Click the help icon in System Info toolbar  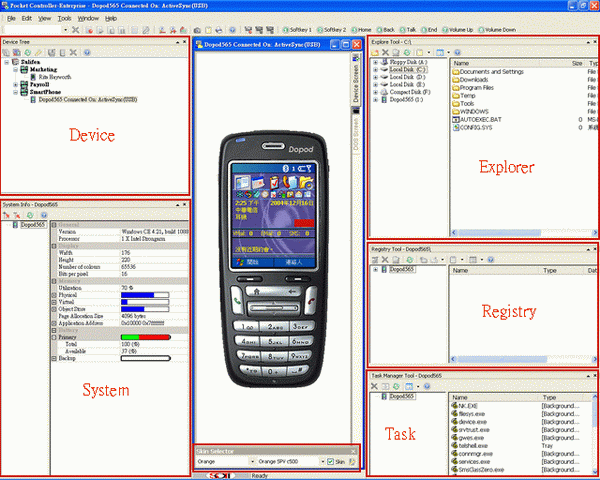(x=44, y=216)
